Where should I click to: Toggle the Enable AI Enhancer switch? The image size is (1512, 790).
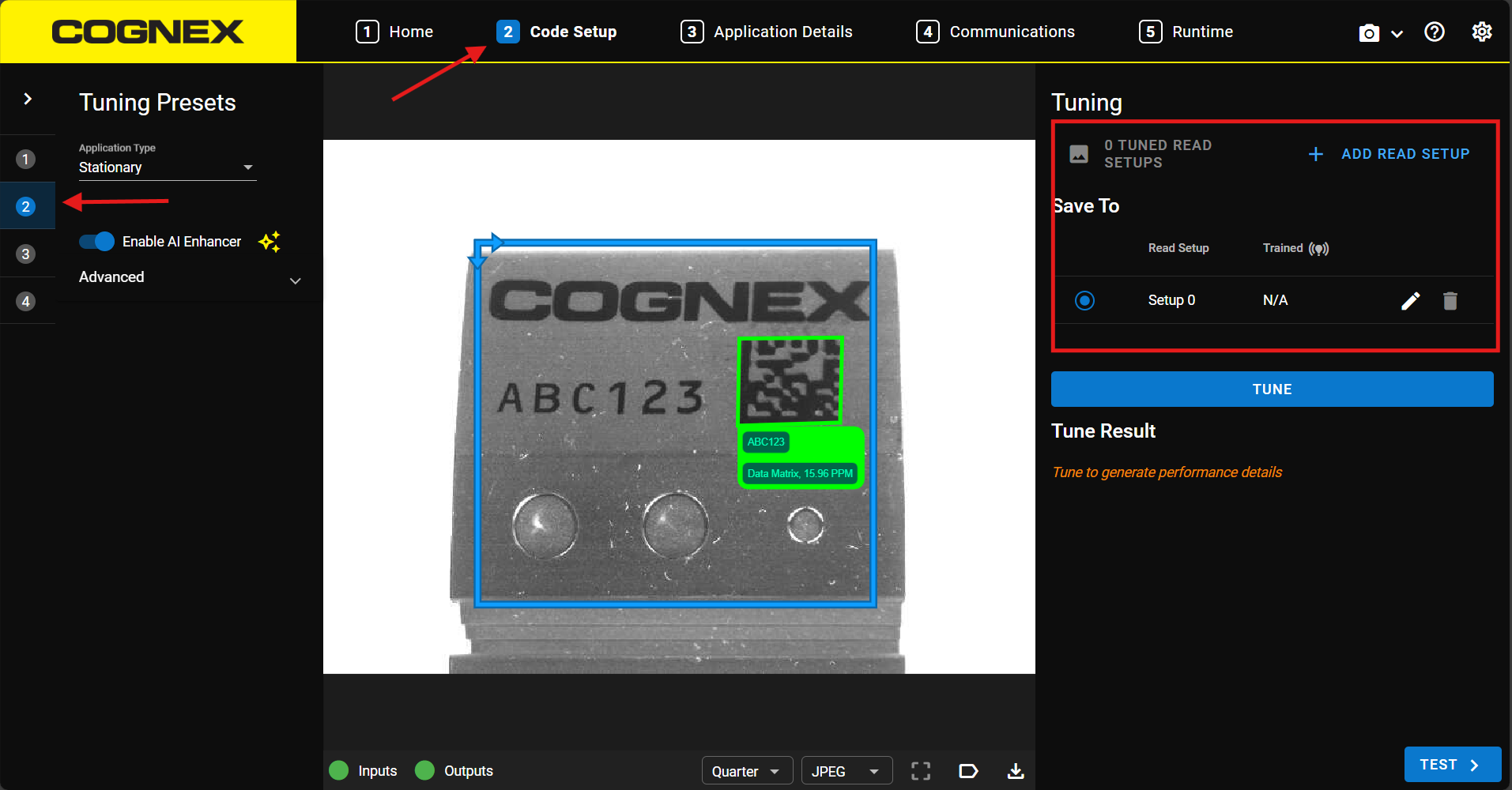97,242
